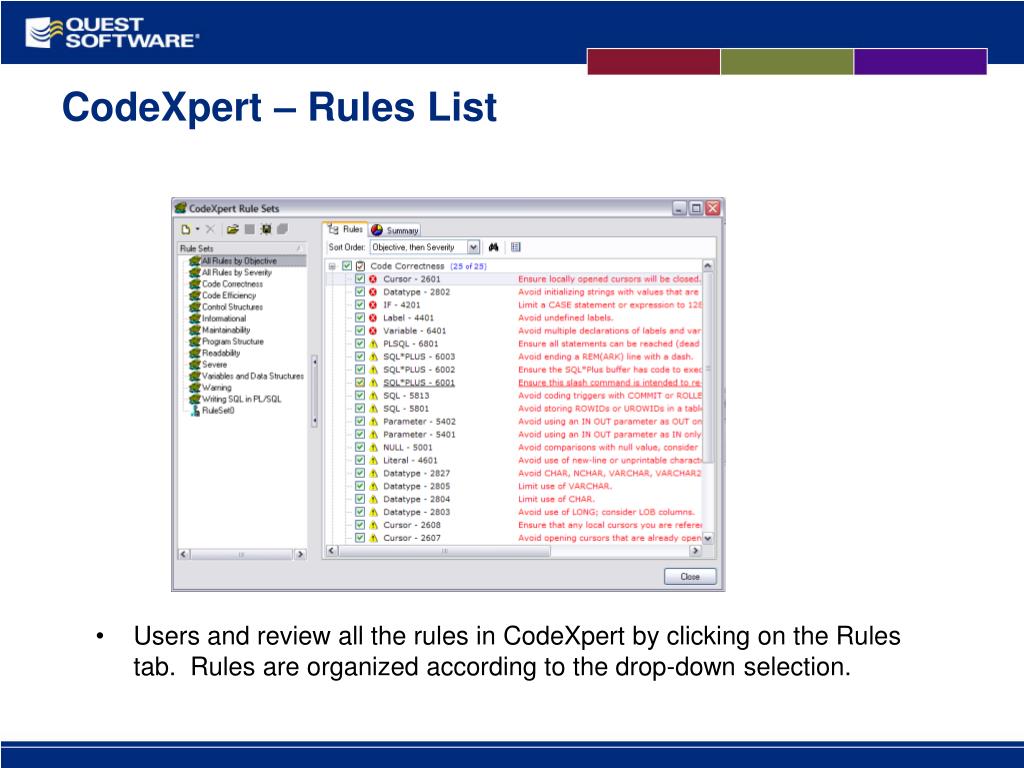Uncheck the Datatype - 2827 rule checkbox
The height and width of the screenshot is (768, 1024).
tap(360, 473)
